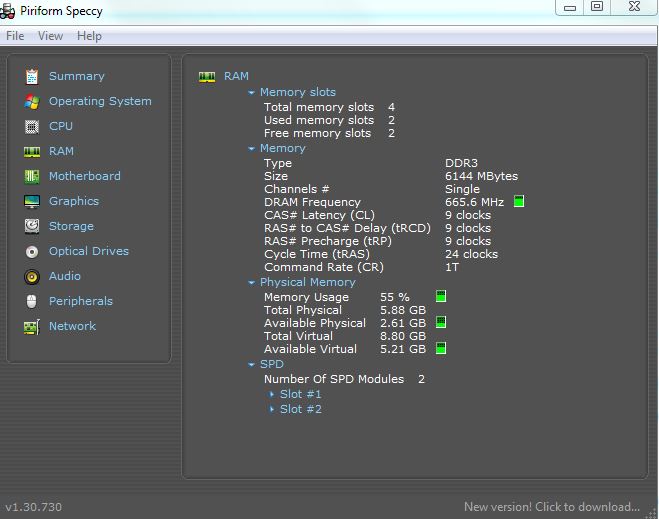Expand Slot #2 details
This screenshot has width=659, height=519.
point(272,409)
